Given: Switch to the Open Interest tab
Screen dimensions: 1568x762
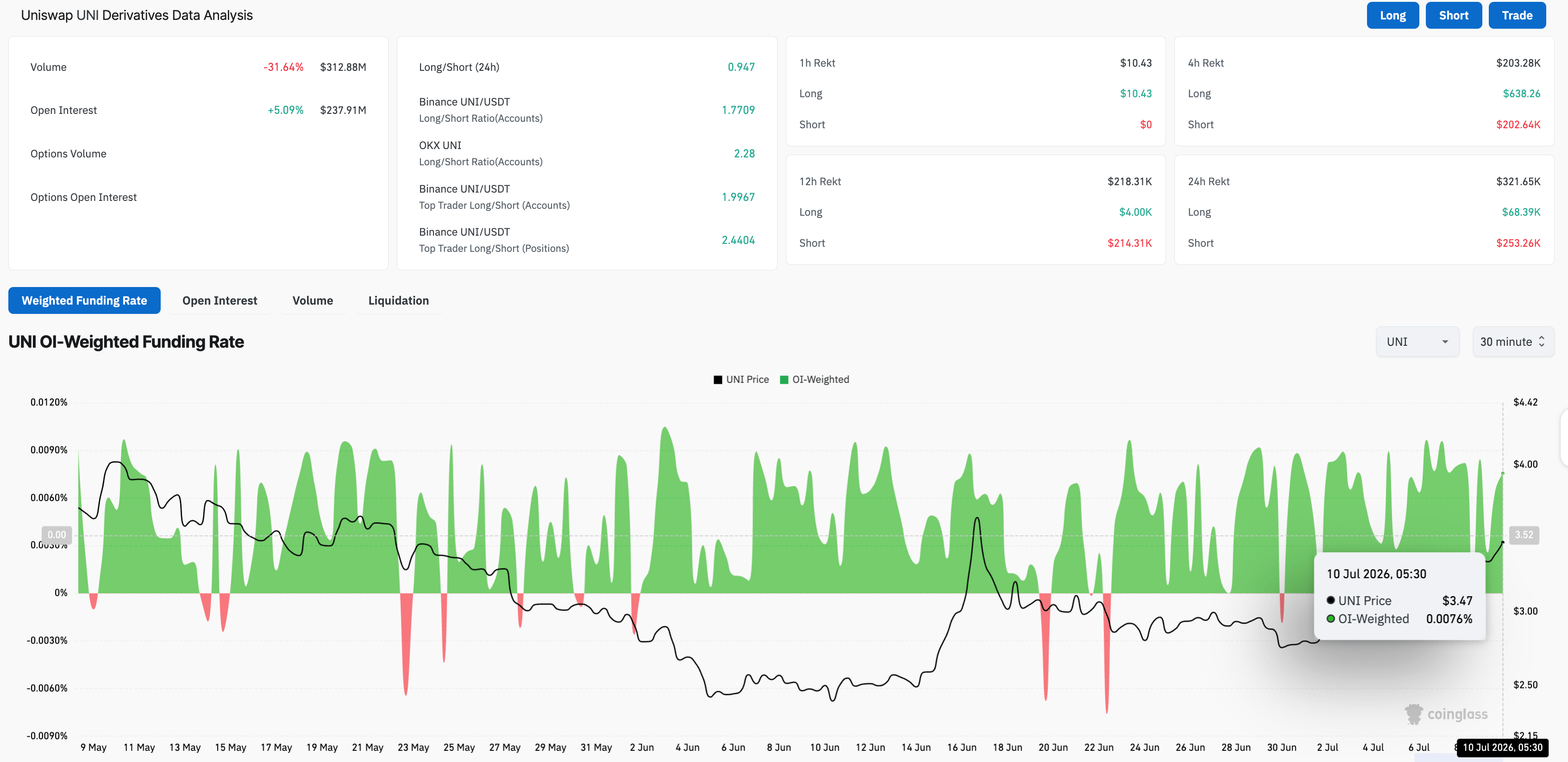Looking at the screenshot, I should (x=220, y=300).
